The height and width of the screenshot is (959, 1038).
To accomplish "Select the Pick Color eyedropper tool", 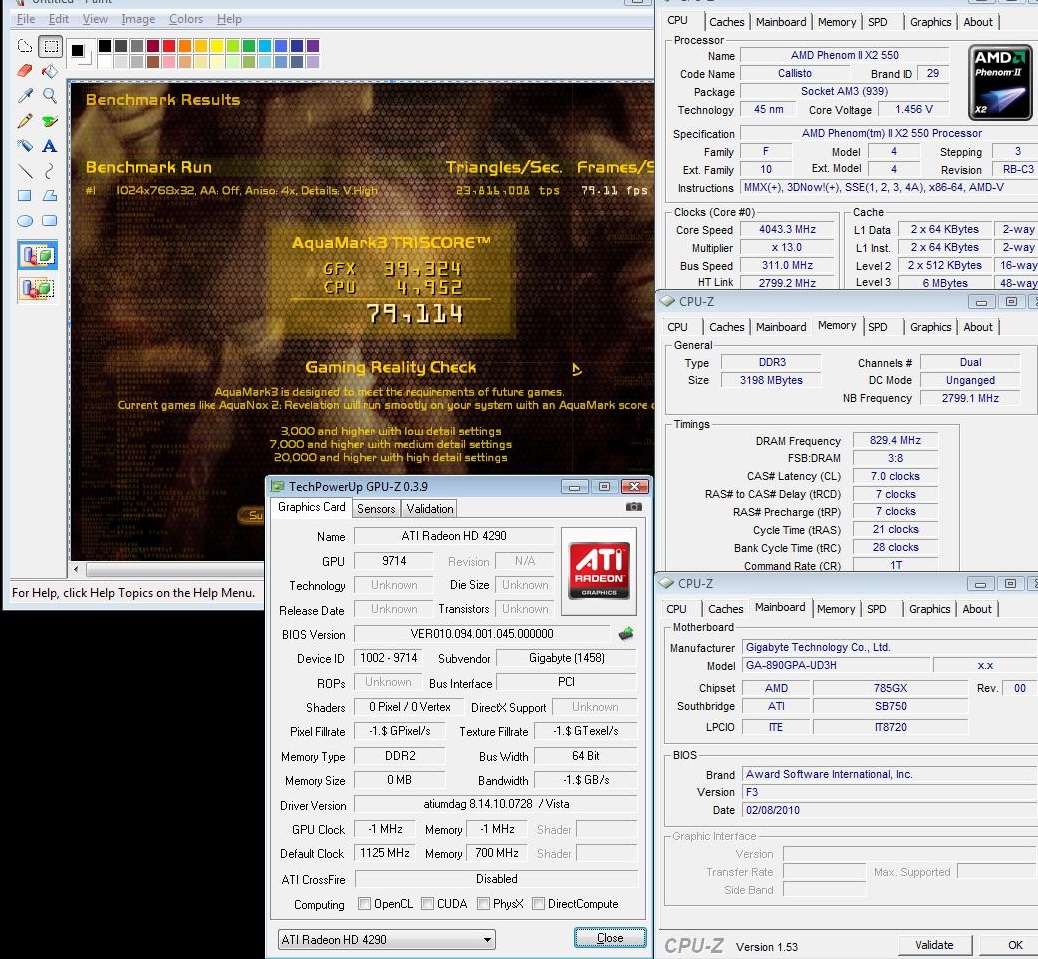I will coord(25,96).
